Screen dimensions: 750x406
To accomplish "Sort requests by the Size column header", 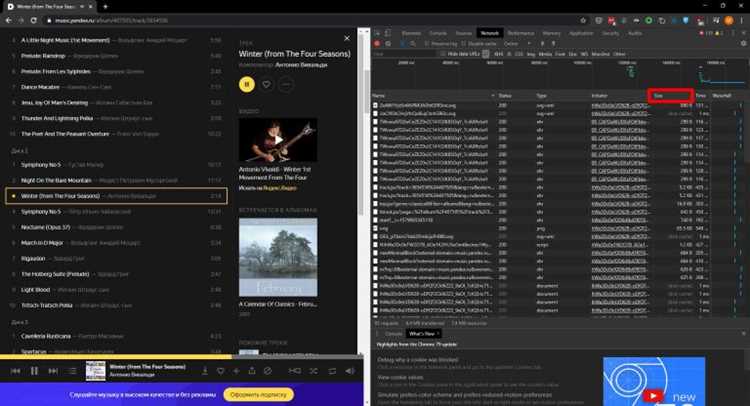I will click(669, 95).
